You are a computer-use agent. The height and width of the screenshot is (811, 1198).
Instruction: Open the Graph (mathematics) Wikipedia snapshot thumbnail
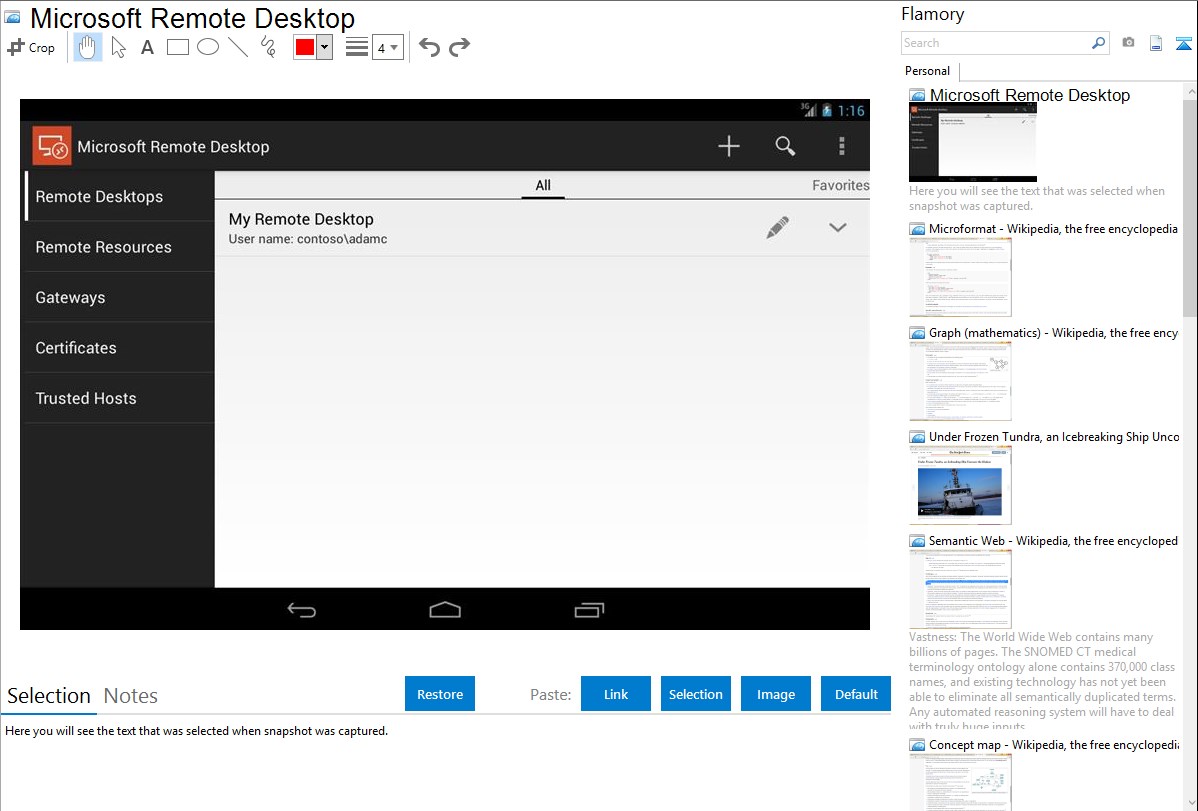(x=960, y=381)
